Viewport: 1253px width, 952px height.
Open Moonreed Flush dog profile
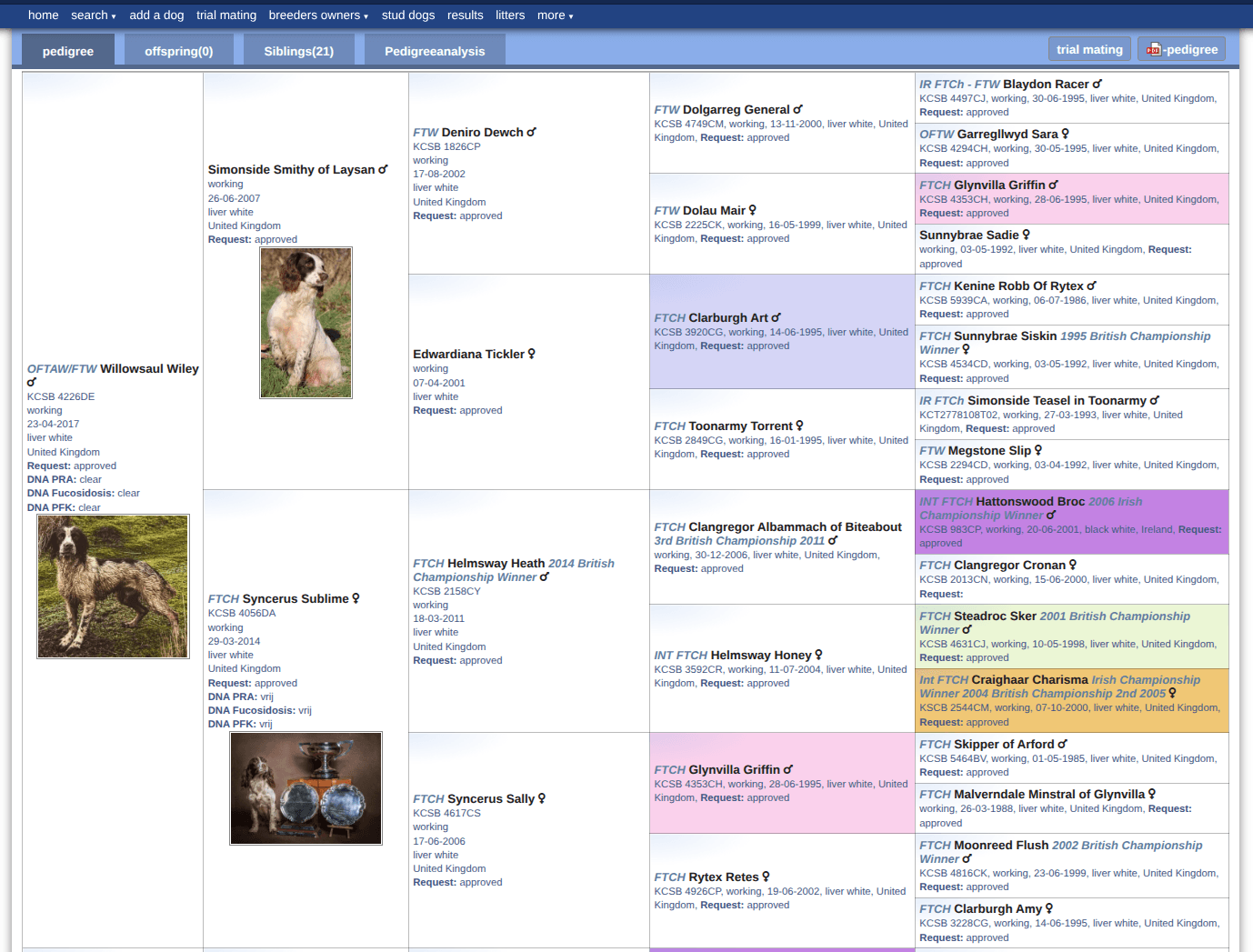click(x=1001, y=845)
